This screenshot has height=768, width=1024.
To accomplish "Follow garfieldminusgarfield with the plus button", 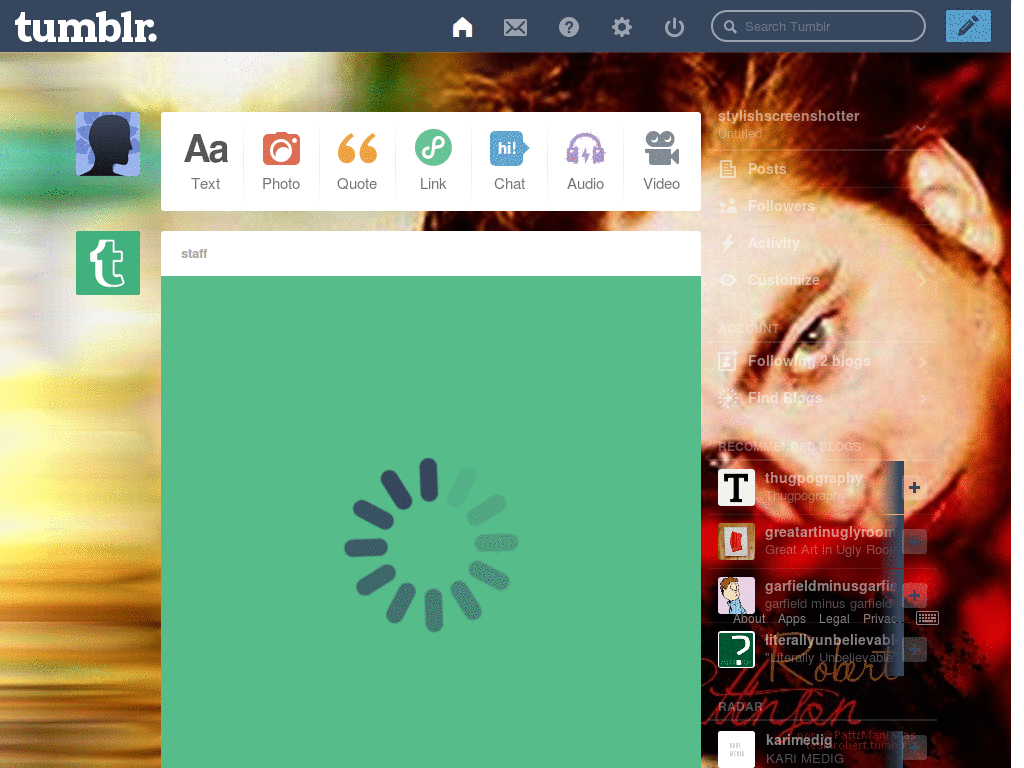I will tap(914, 595).
